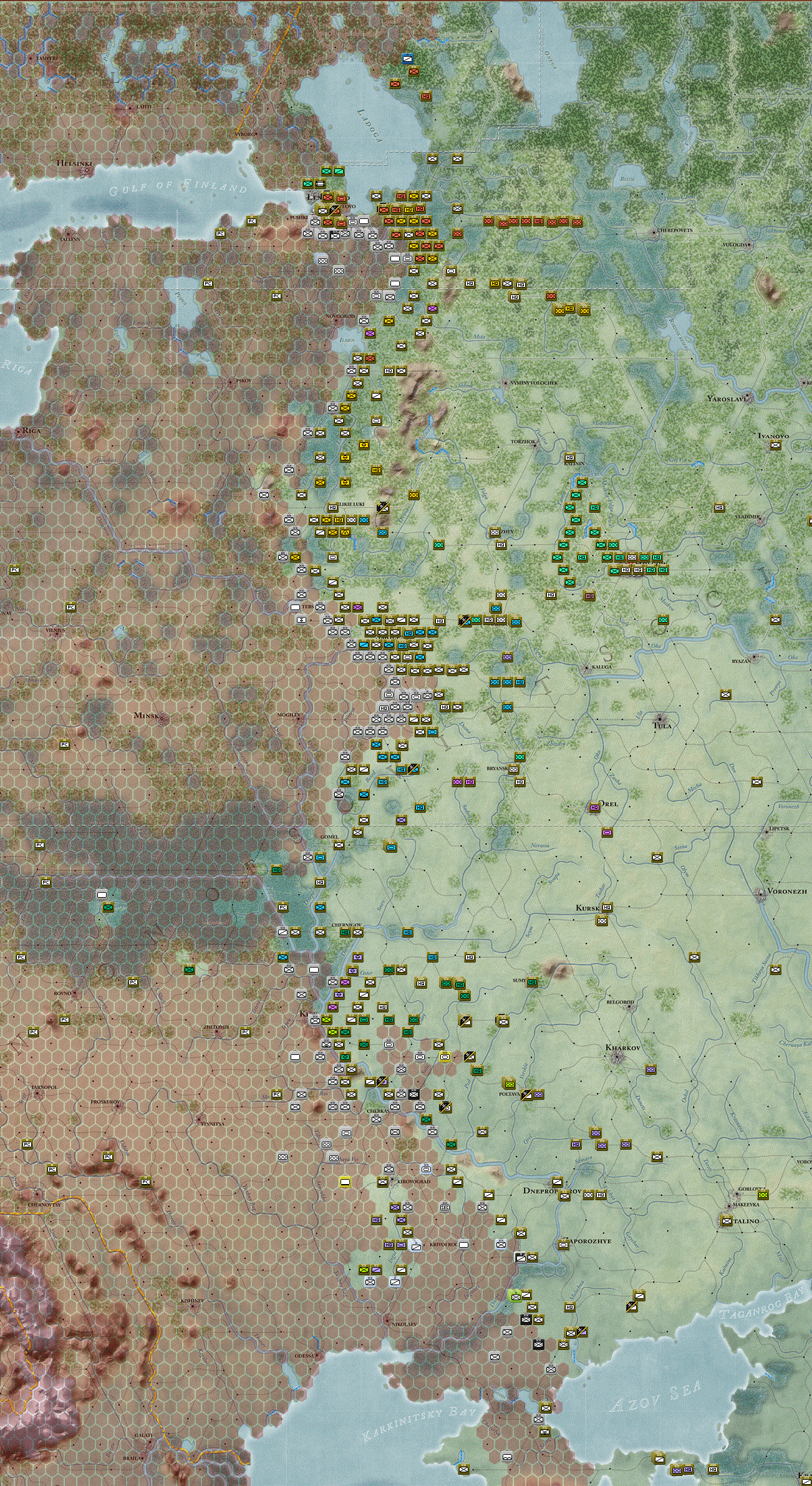Viewport: 812px width, 1486px height.
Task: Select the HQ counter at Kalinin
Action: 569,457
